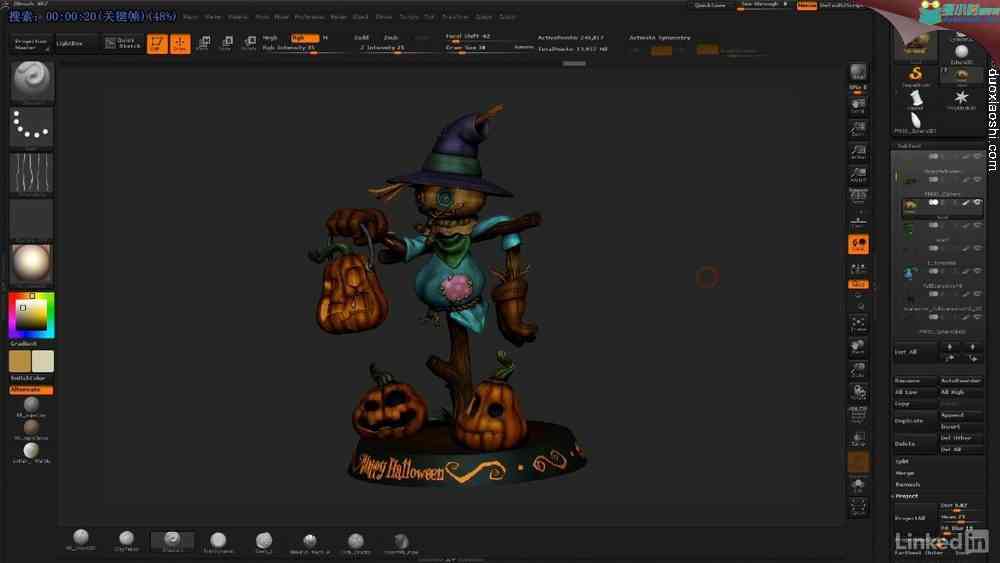This screenshot has height=563, width=1000.
Task: Select the Scale transform icon in top shelf
Action: click(x=226, y=43)
